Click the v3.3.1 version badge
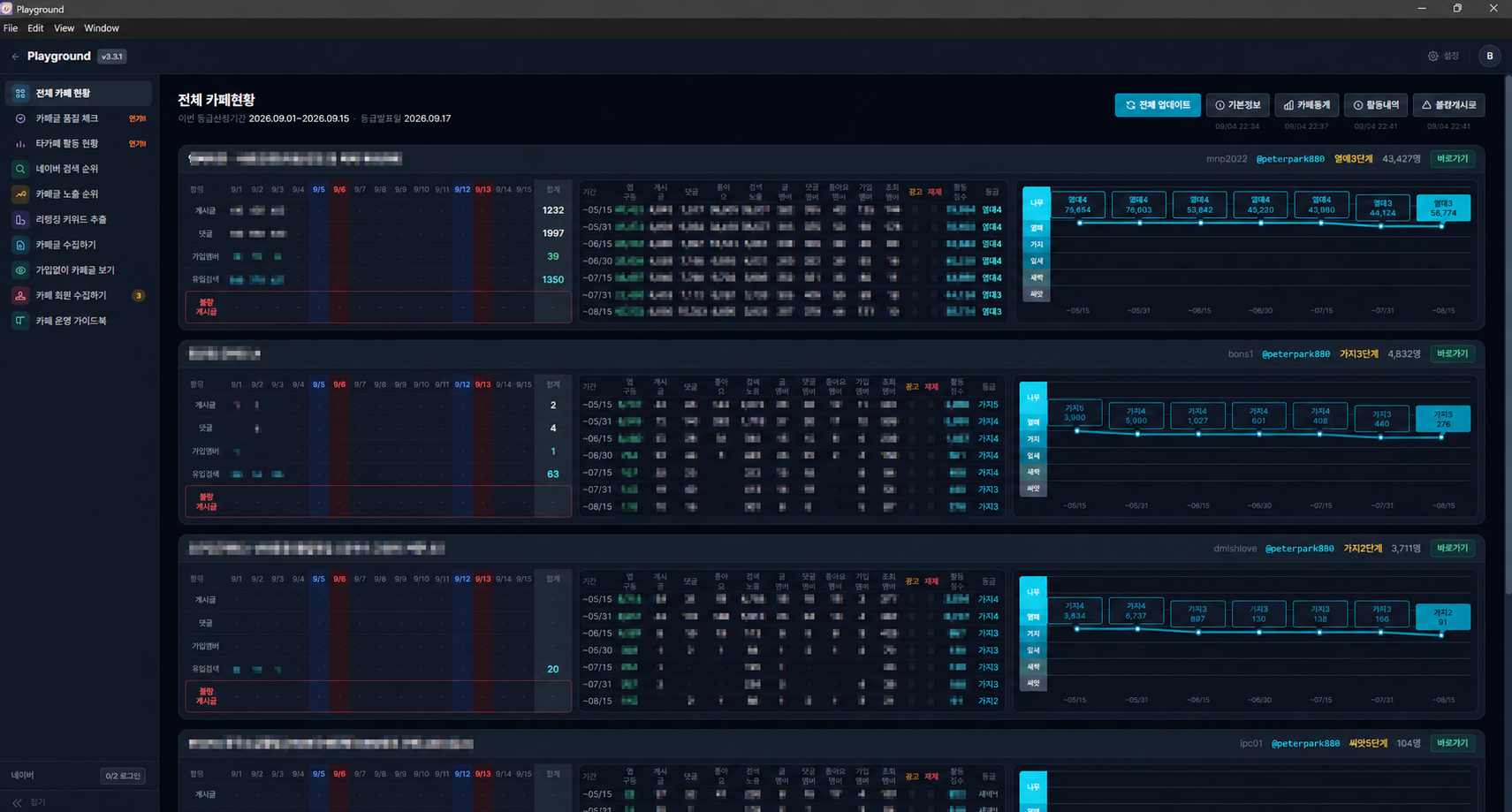Screen dimensions: 1512x812 [112, 57]
